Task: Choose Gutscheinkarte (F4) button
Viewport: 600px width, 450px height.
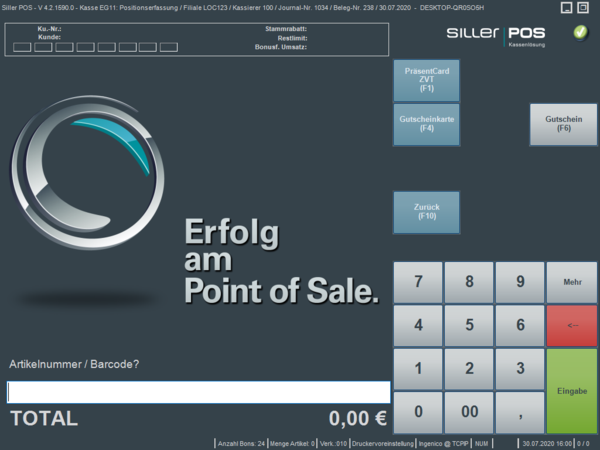Action: (x=426, y=124)
